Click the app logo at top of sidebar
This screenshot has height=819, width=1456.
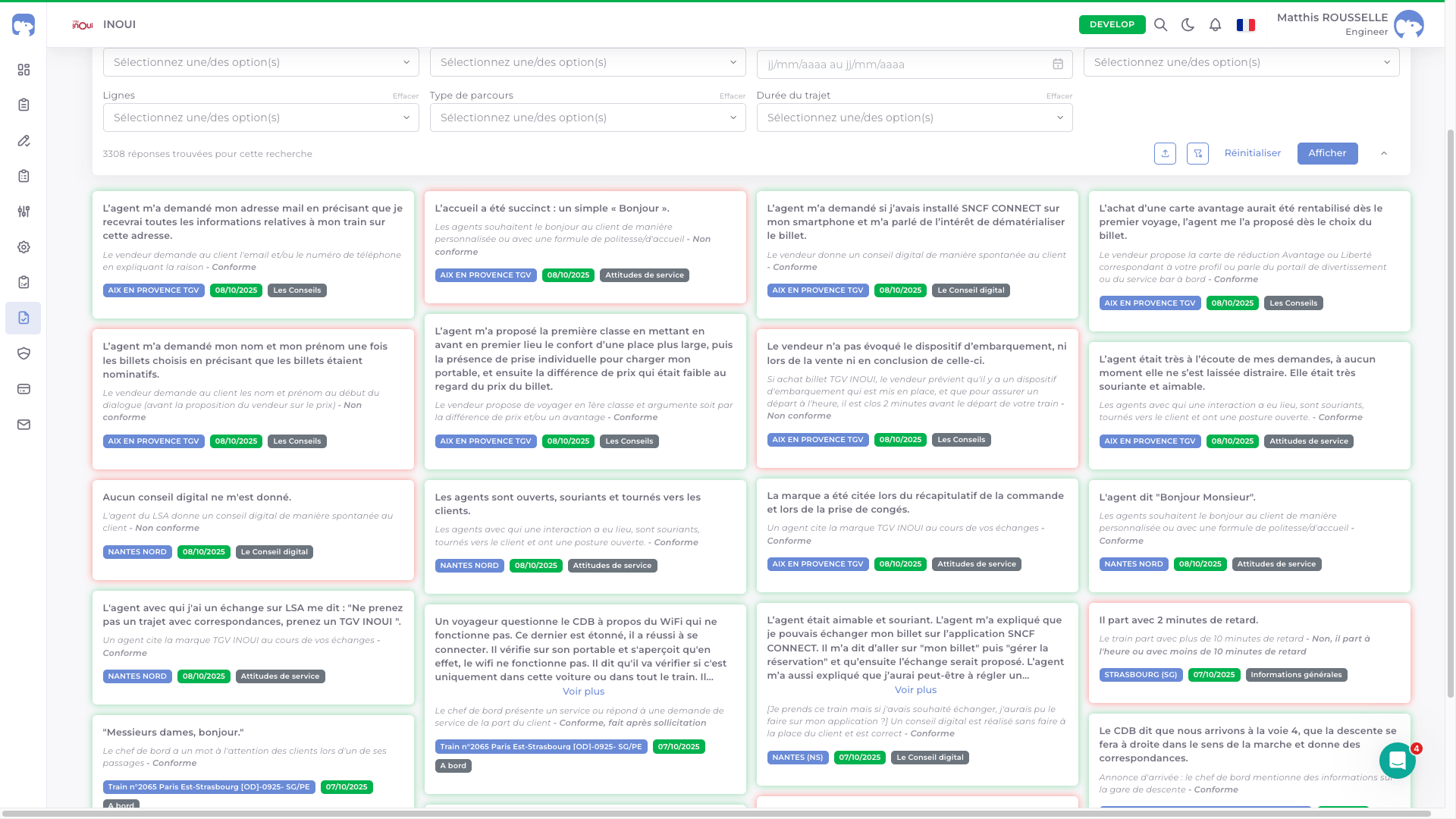(24, 24)
